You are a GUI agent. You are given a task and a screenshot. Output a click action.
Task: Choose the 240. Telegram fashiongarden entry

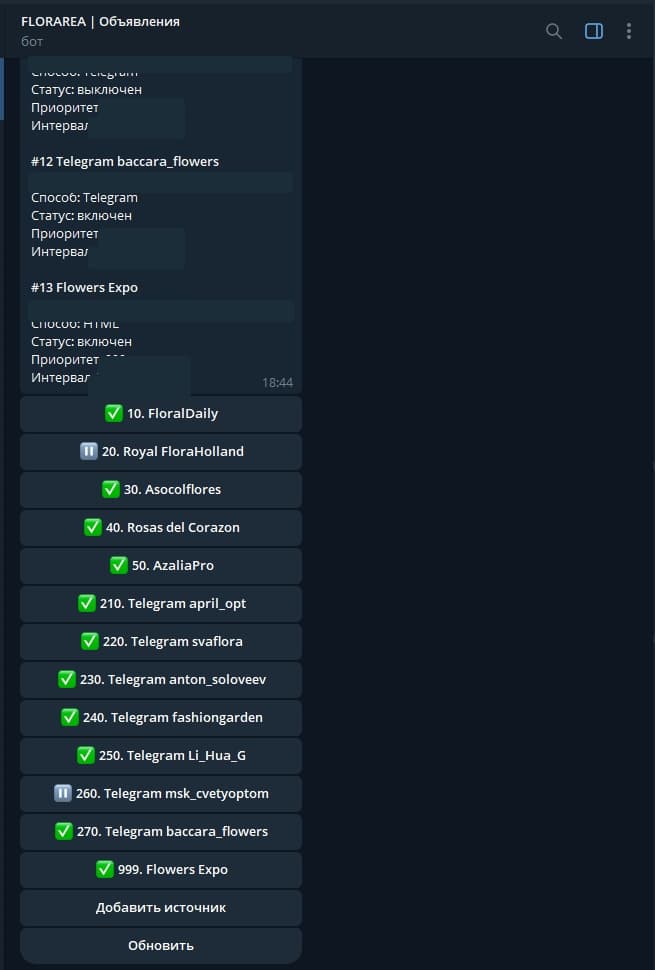click(161, 718)
